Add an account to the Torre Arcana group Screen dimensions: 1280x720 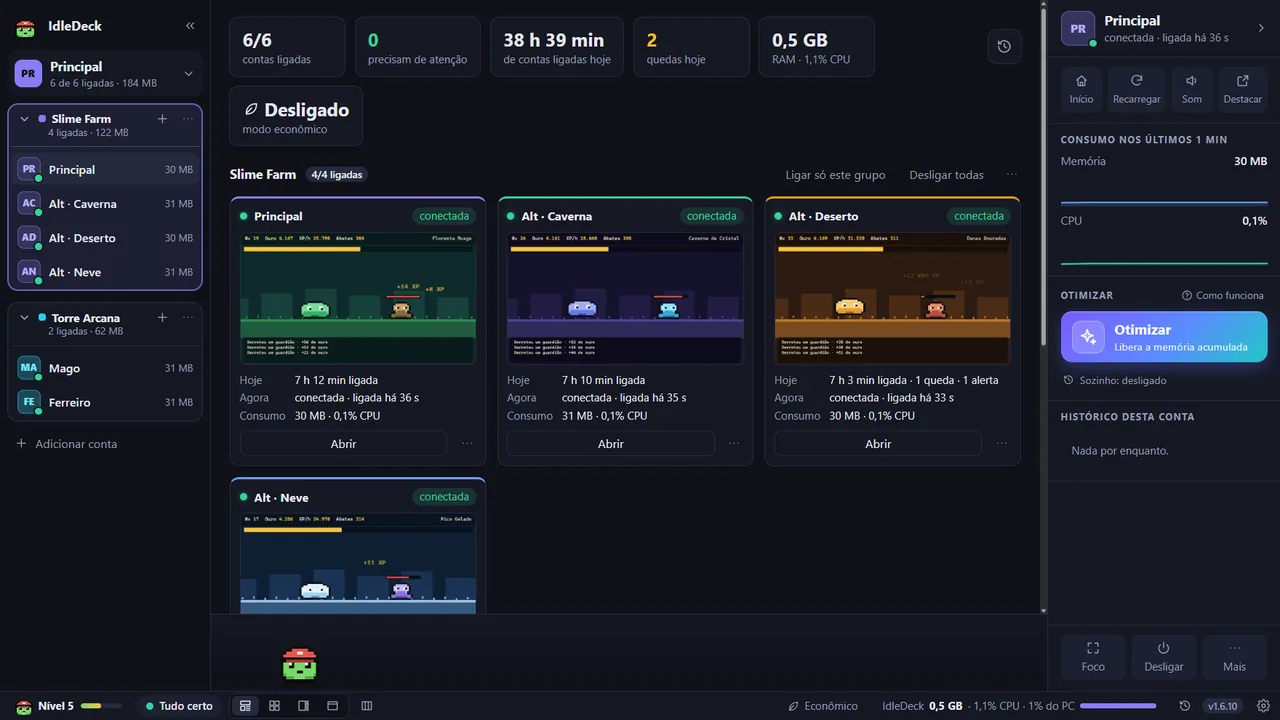[163, 318]
